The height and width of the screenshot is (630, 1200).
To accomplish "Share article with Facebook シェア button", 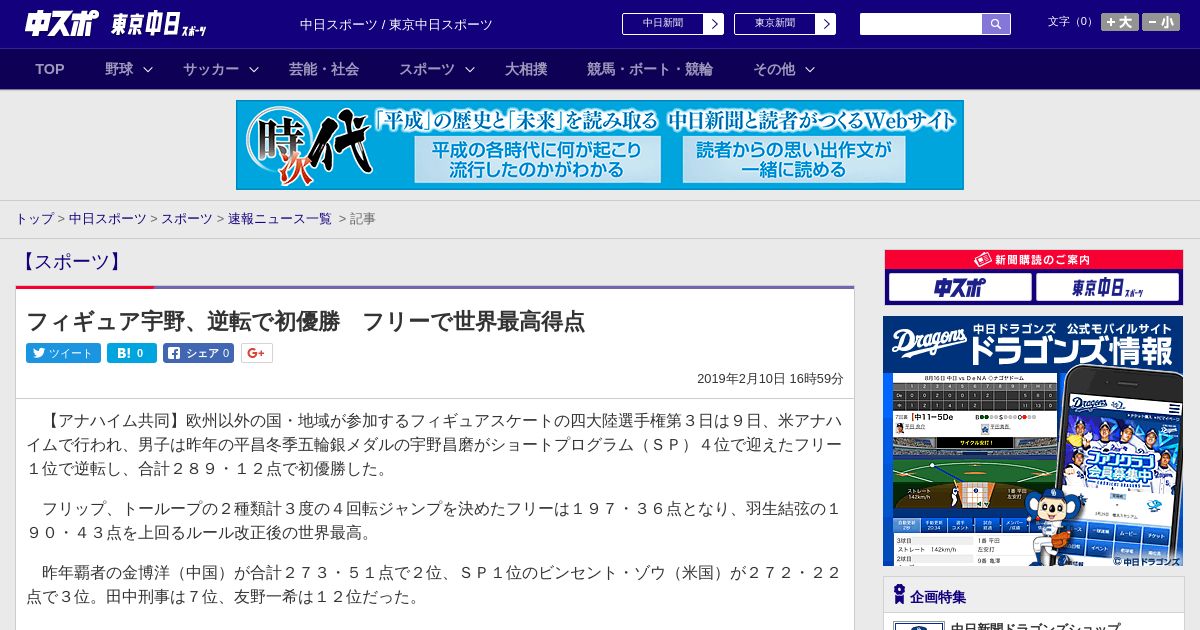I will [198, 353].
